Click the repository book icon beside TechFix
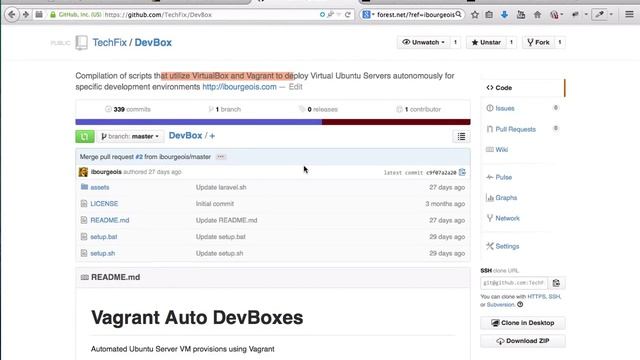Image resolution: width=640 pixels, height=360 pixels. pyautogui.click(x=82, y=42)
